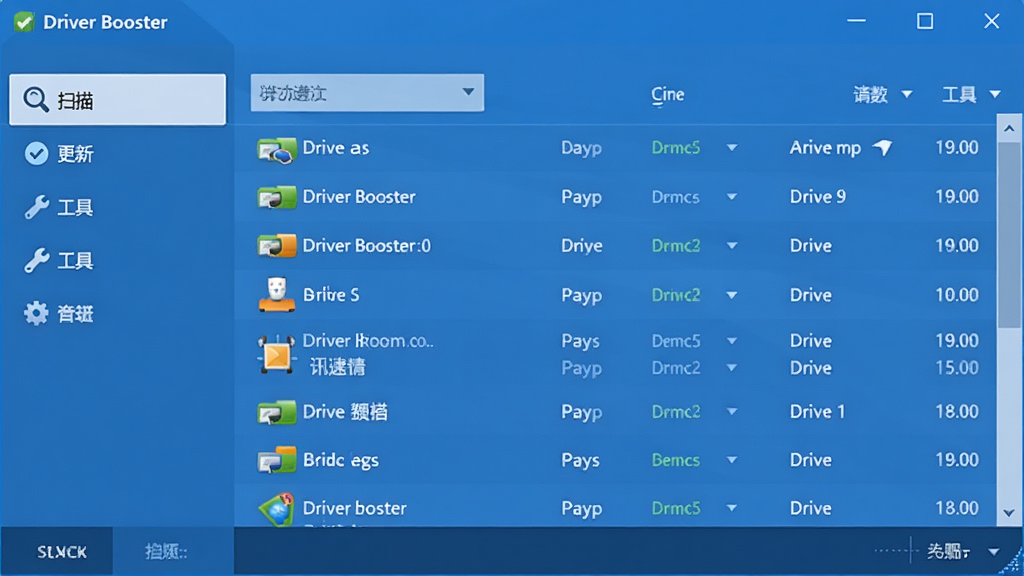This screenshot has width=1024, height=576.
Task: Click the first wrench icon in sidebar
Action: (37, 207)
